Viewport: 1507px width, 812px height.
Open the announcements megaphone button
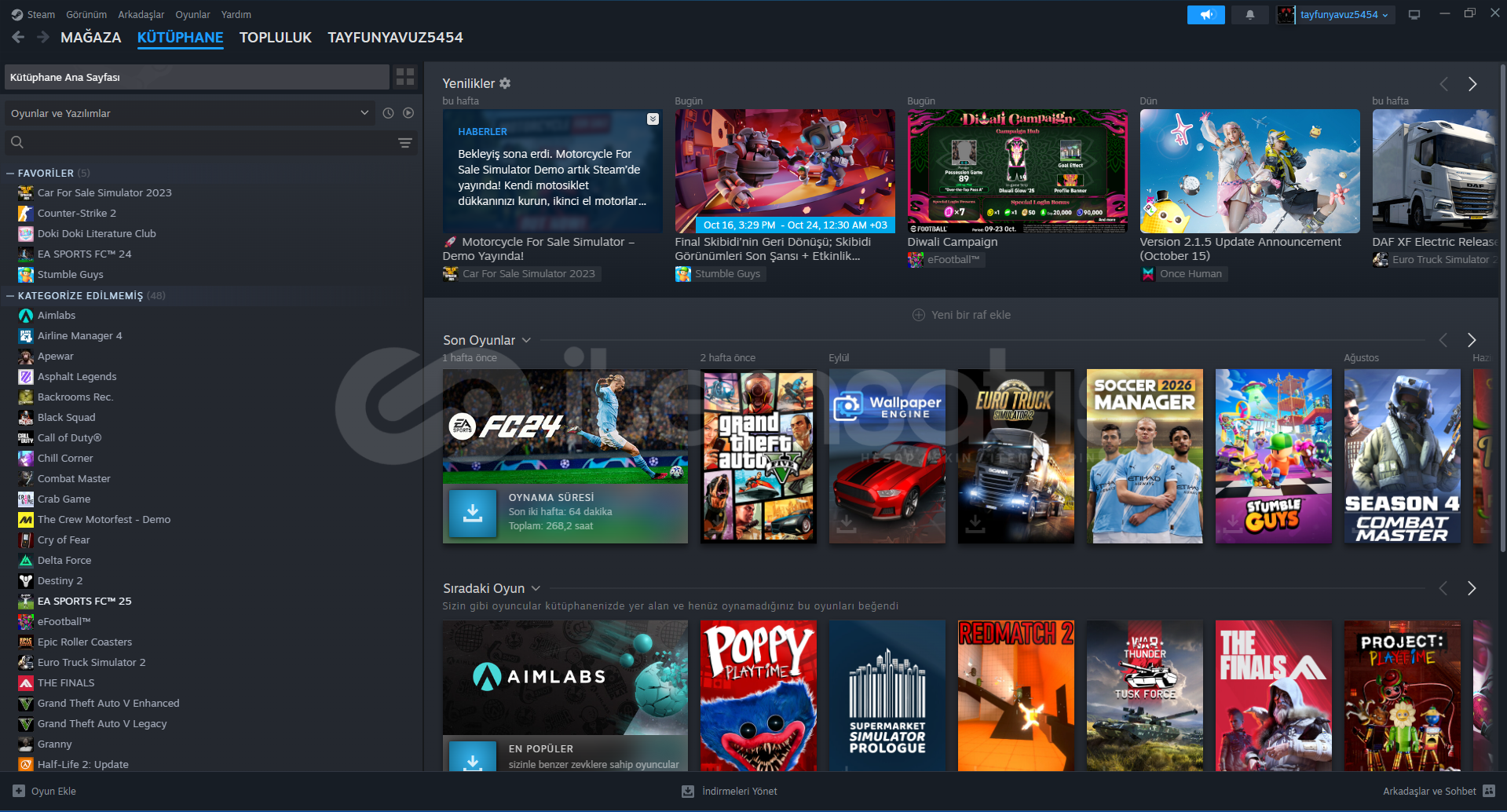[x=1206, y=14]
